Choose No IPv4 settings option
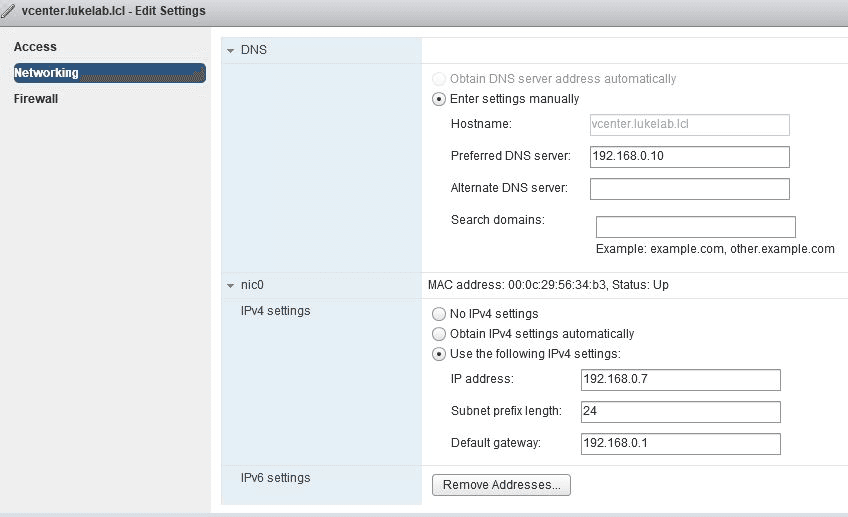The image size is (848, 517). pos(439,314)
